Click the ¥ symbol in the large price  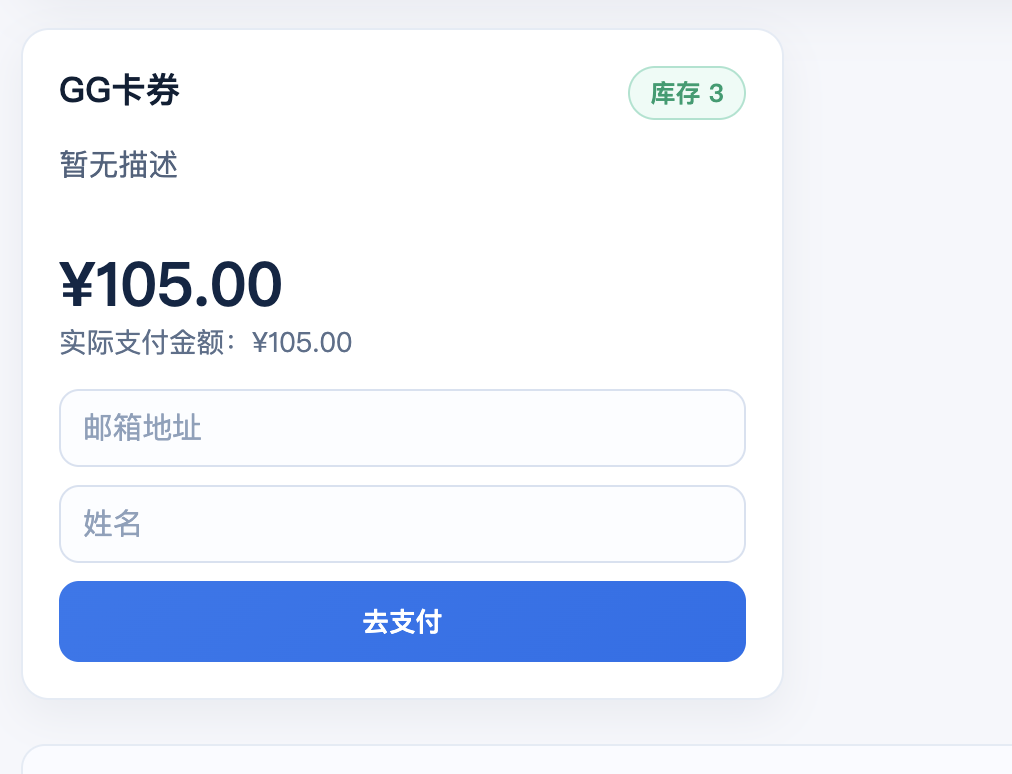77,285
